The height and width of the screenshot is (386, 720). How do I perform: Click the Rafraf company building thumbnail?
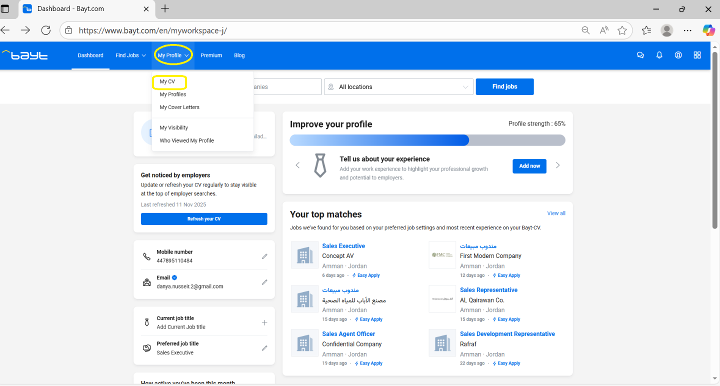442,343
